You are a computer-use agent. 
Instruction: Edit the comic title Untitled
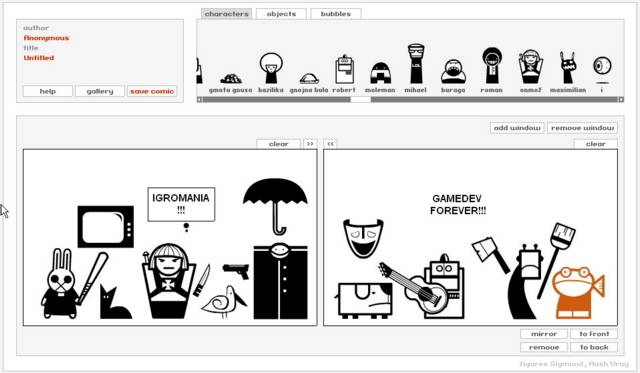pos(39,58)
